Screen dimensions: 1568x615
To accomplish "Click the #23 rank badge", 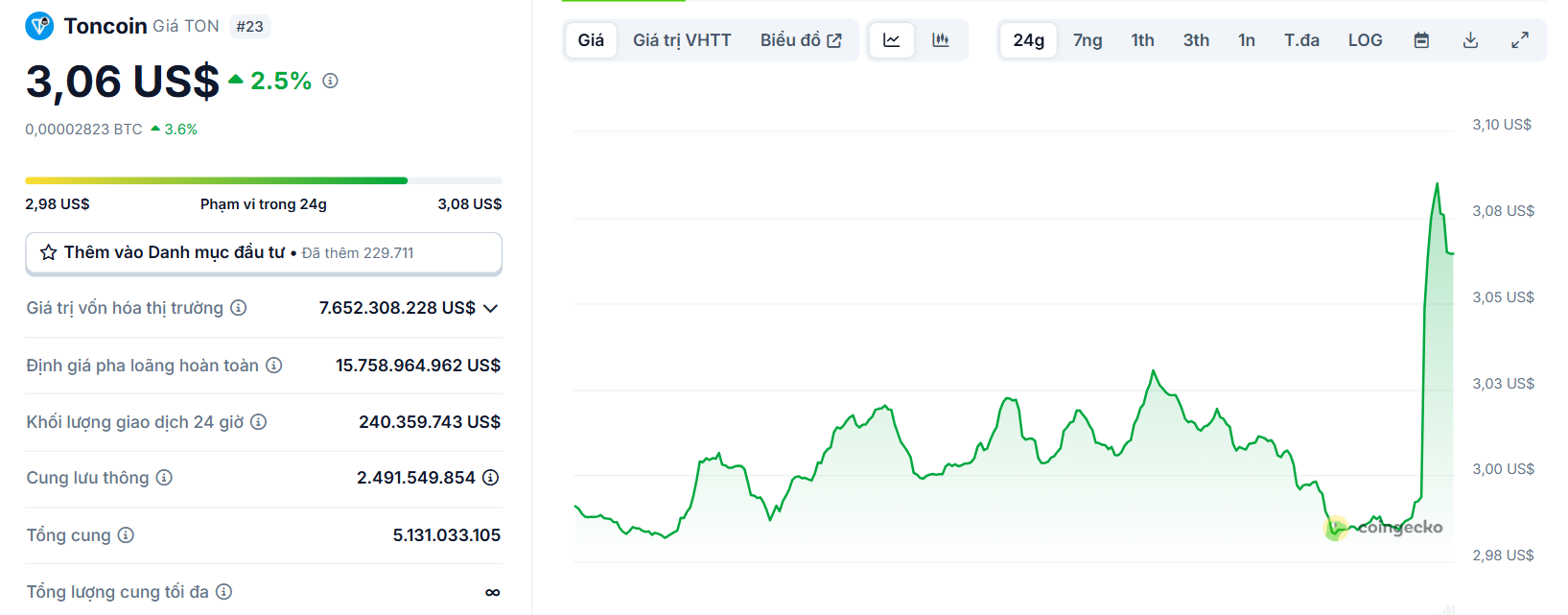I will click(249, 27).
